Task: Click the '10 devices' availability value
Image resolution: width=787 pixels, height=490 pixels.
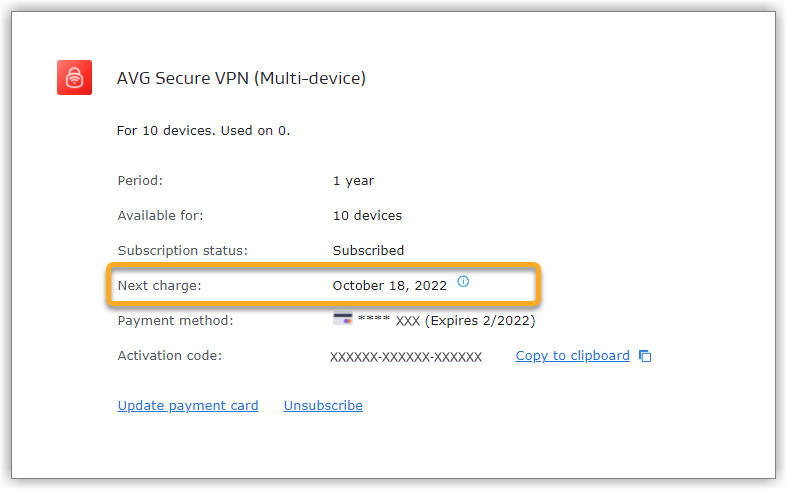Action: 367,216
